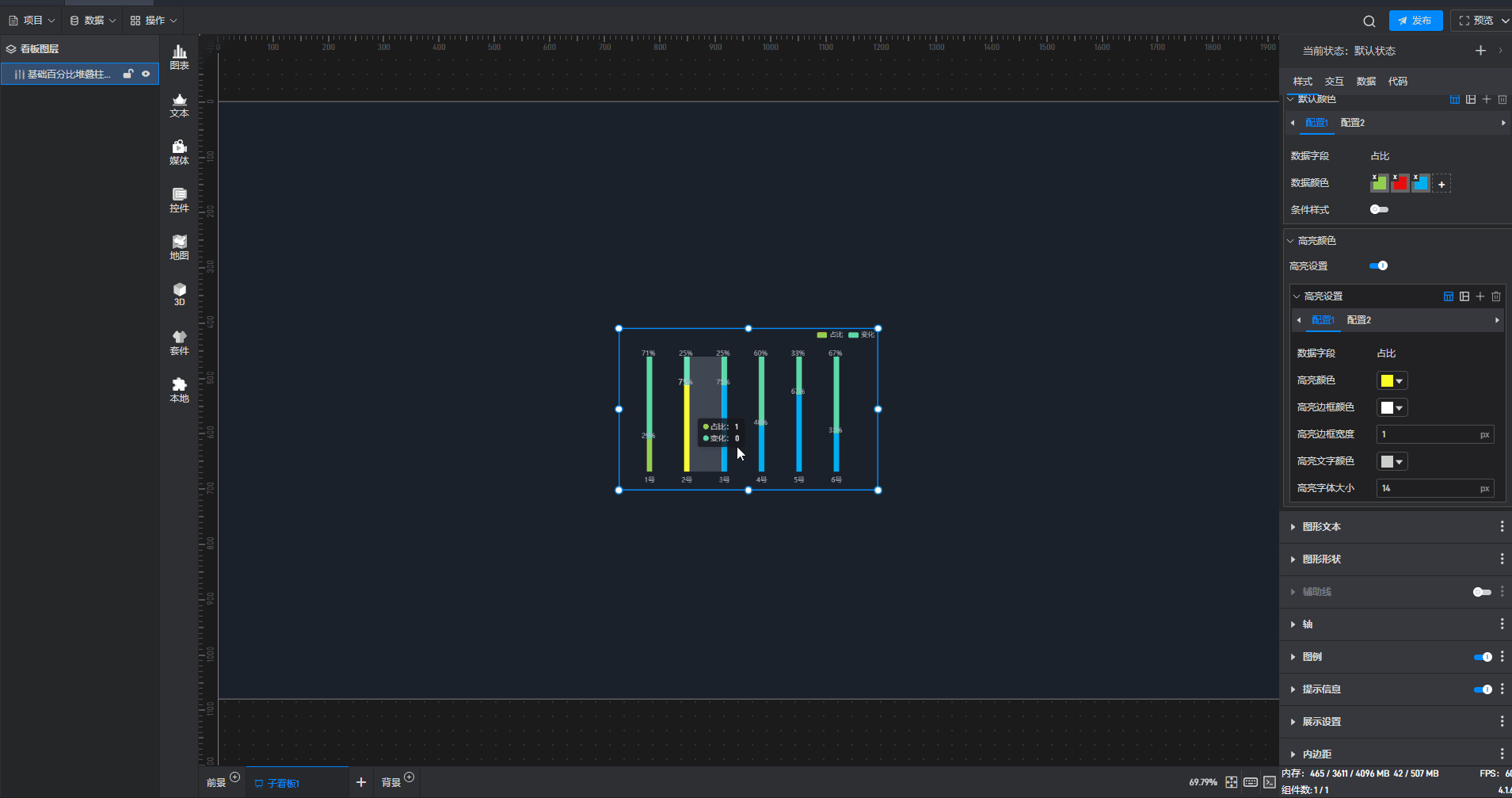Open the 高亮边框颜色 color dropdown
Image resolution: width=1512 pixels, height=798 pixels.
[1392, 408]
